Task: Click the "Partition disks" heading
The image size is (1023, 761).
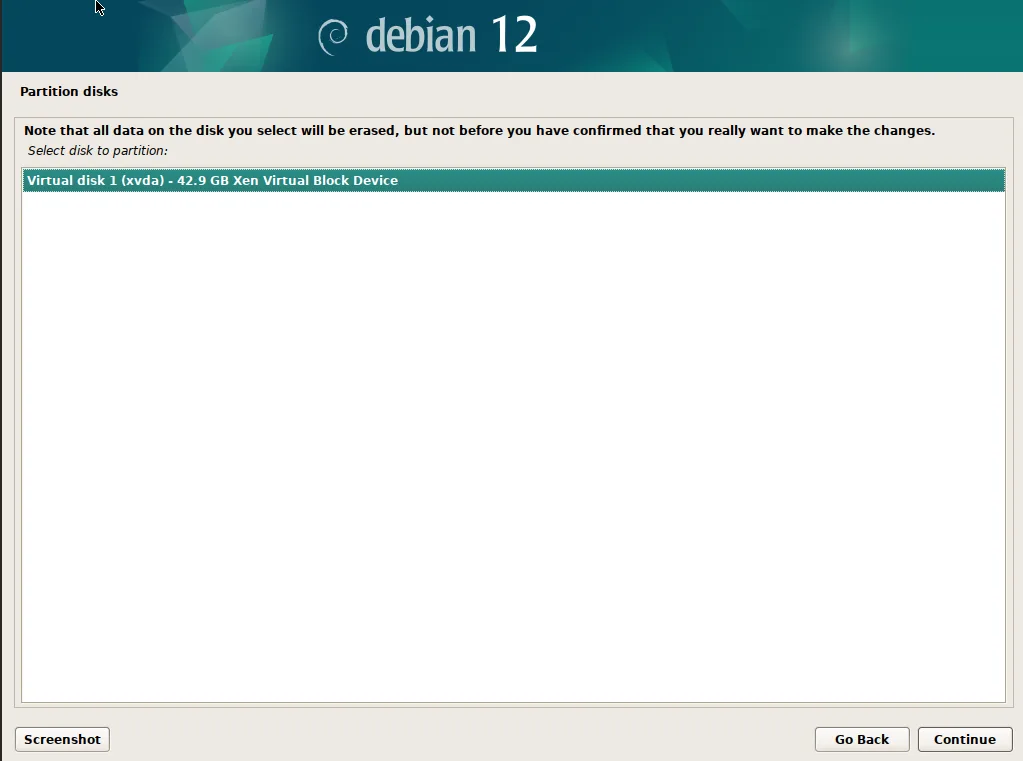Action: coord(69,91)
